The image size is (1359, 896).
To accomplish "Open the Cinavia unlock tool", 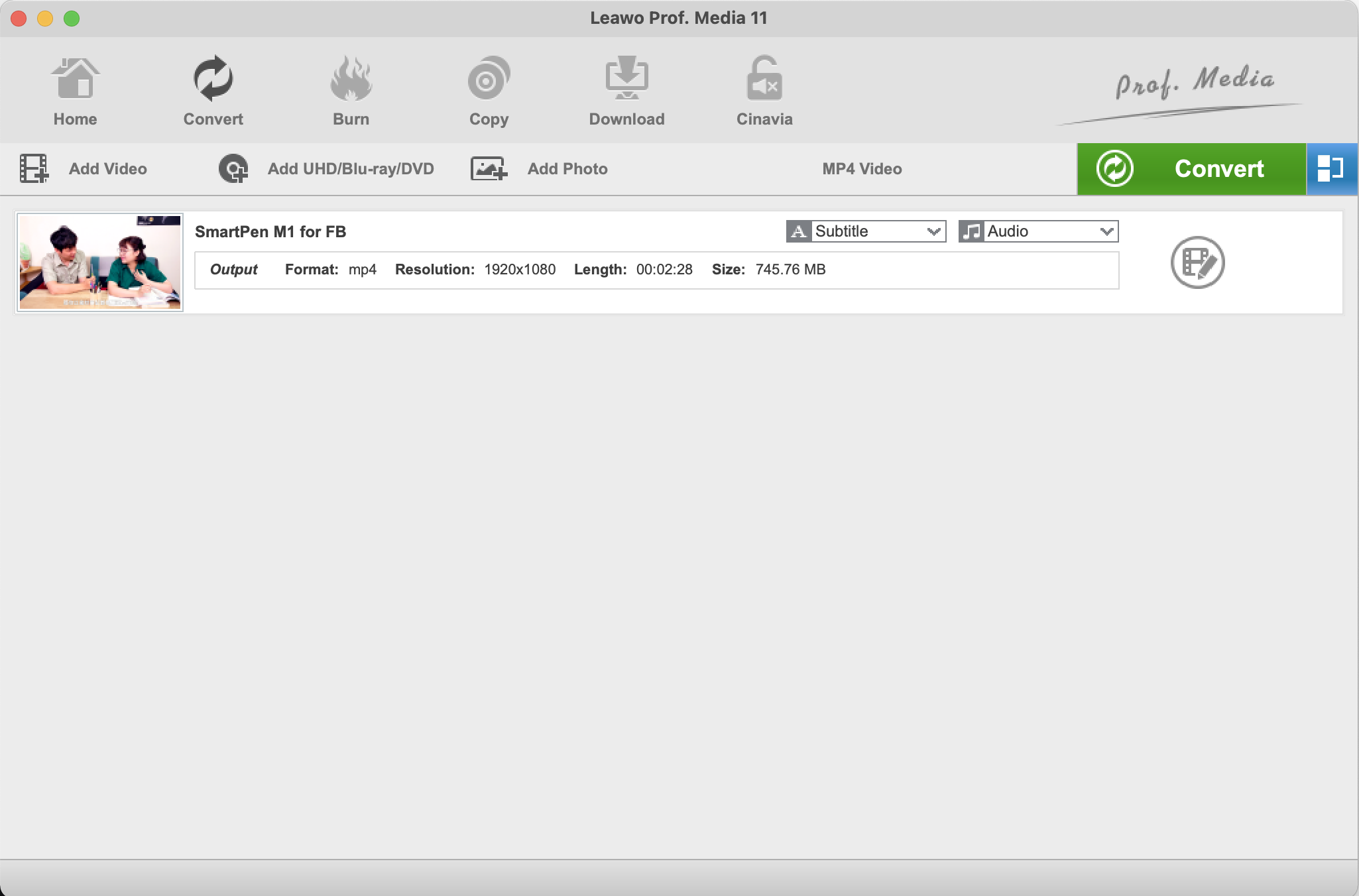I will (764, 80).
